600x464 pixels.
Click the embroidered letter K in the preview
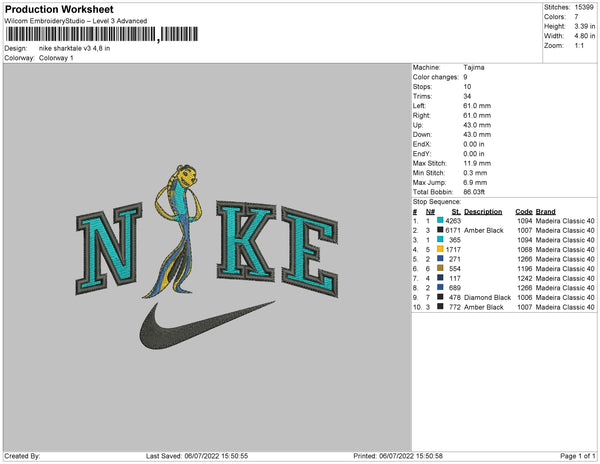coord(246,241)
